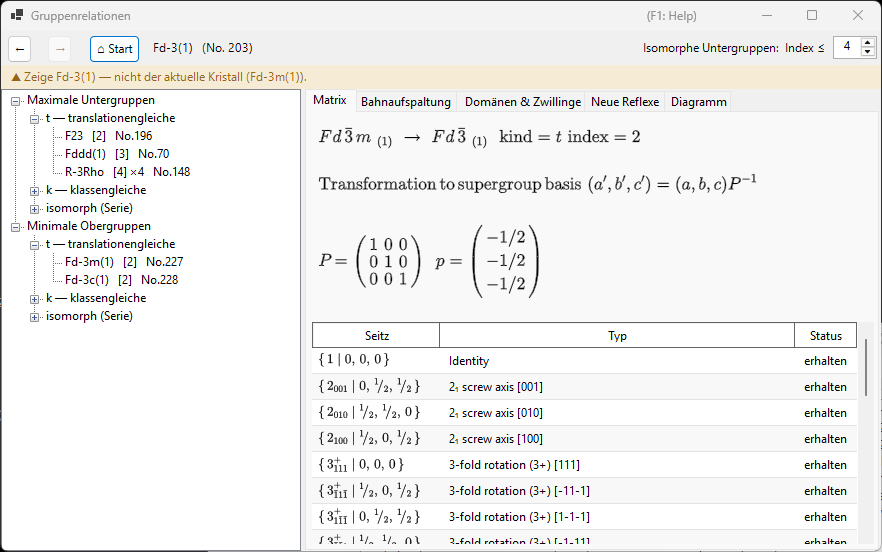
Task: Expand isomorph (Serie) under Maximale Untergruppen
Action: (35, 209)
